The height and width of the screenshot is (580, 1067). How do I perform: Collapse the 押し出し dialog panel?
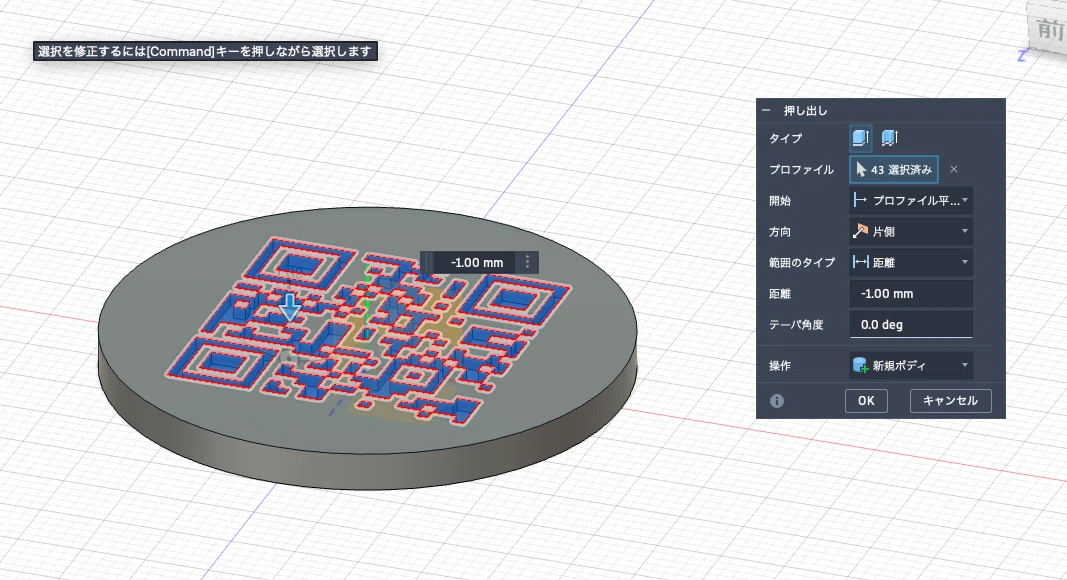pyautogui.click(x=766, y=110)
